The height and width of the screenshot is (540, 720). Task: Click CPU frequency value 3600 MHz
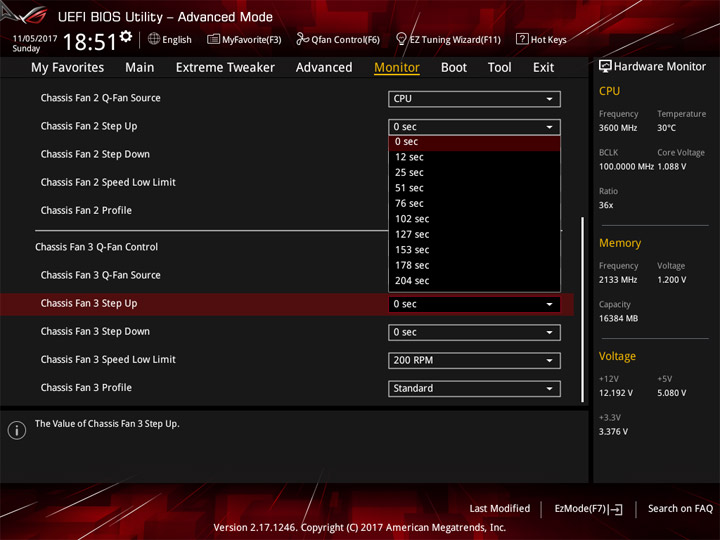point(618,128)
